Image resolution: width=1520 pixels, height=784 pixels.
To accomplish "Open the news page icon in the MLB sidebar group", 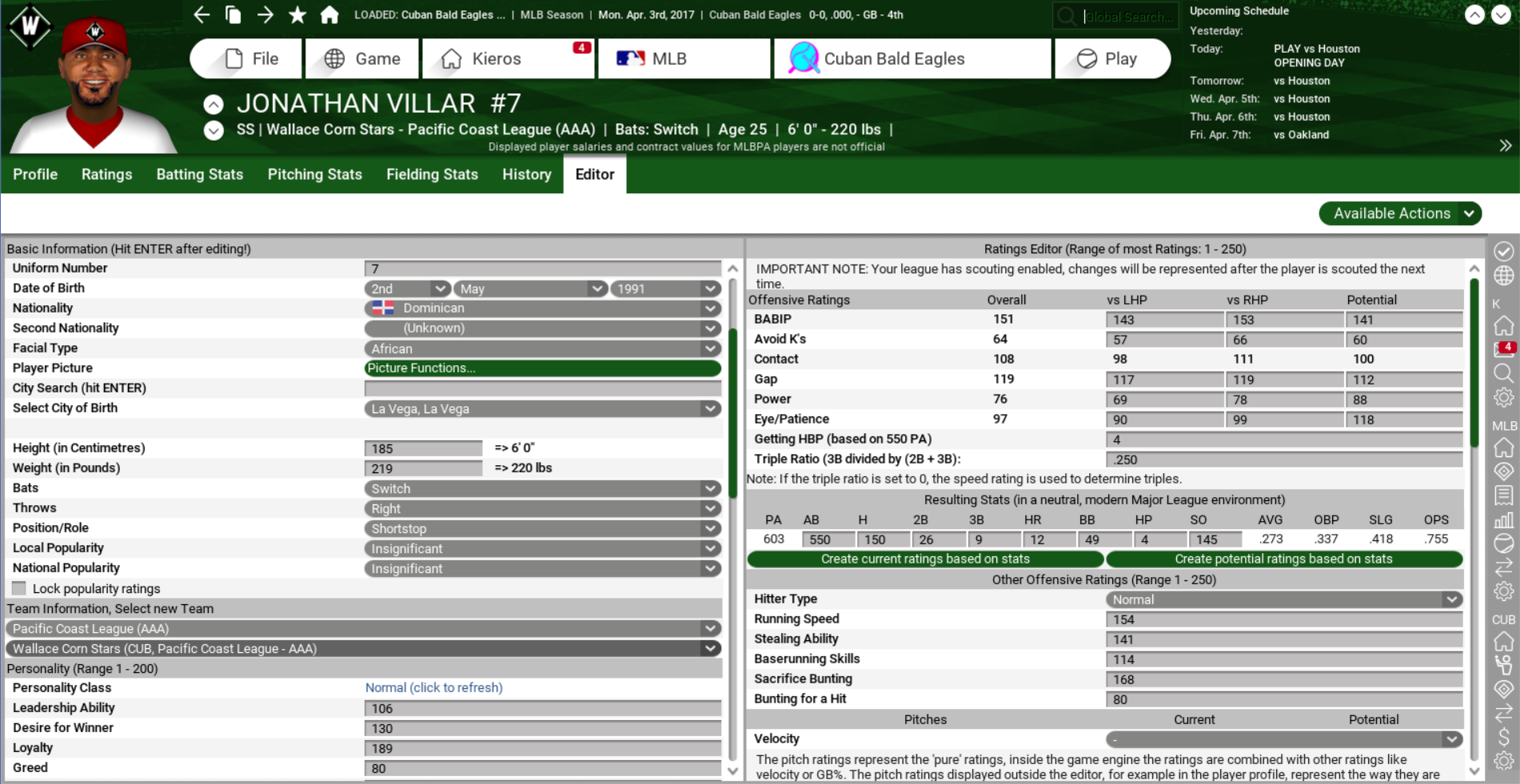I will tap(1504, 495).
